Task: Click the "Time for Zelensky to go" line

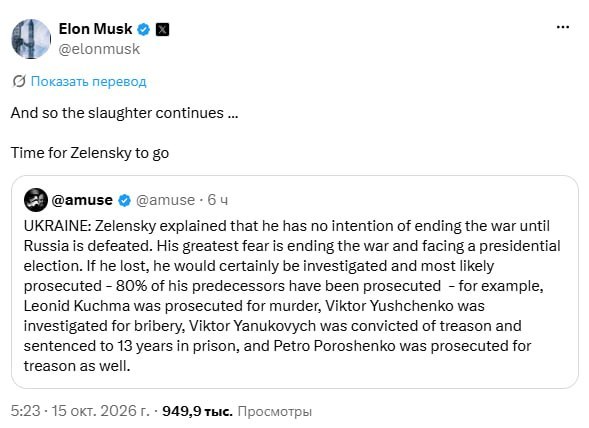Action: tap(90, 153)
